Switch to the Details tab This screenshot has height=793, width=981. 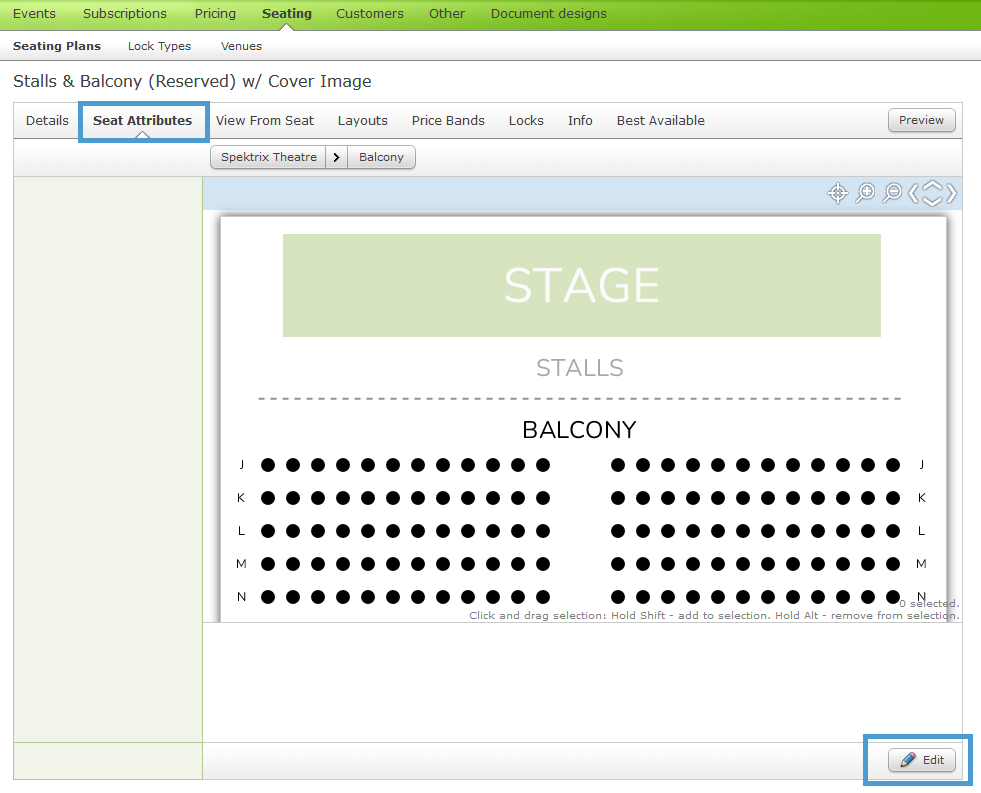click(48, 121)
